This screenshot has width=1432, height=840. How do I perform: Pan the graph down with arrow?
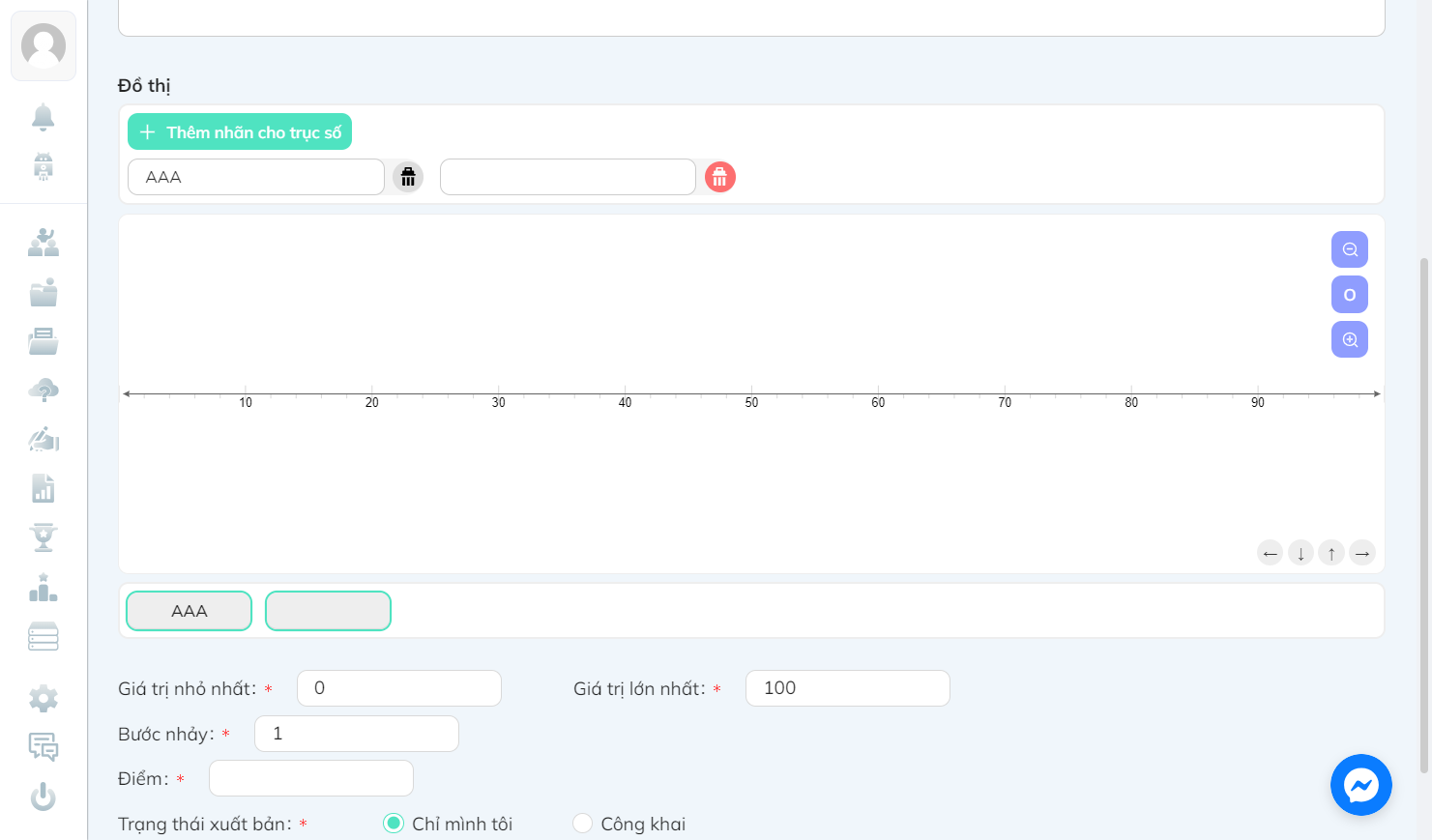tap(1300, 553)
